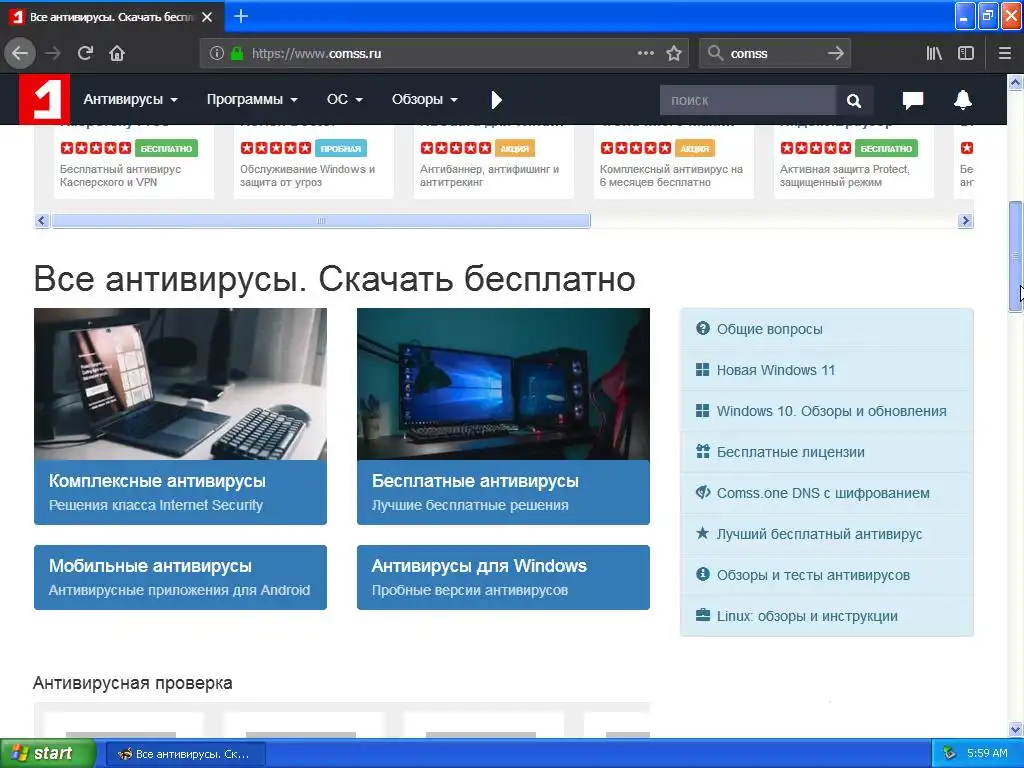This screenshot has height=768, width=1024.
Task: Open a new tab with plus button
Action: click(240, 16)
